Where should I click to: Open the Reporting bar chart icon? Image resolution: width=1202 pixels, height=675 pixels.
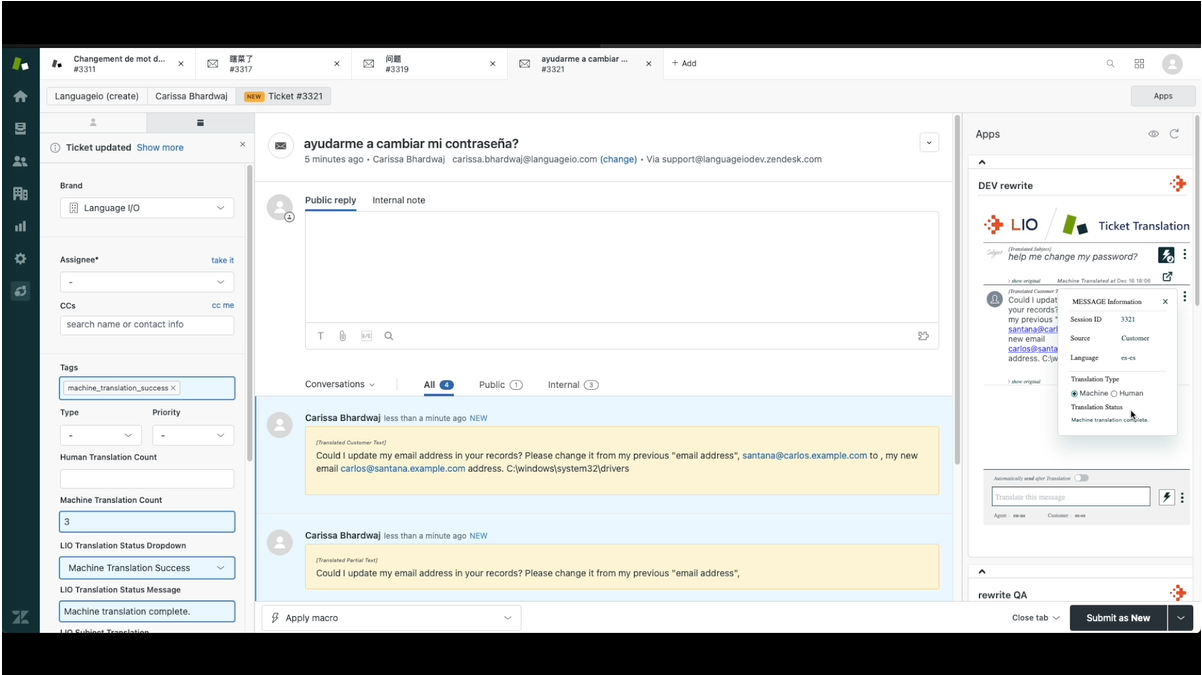tap(20, 226)
